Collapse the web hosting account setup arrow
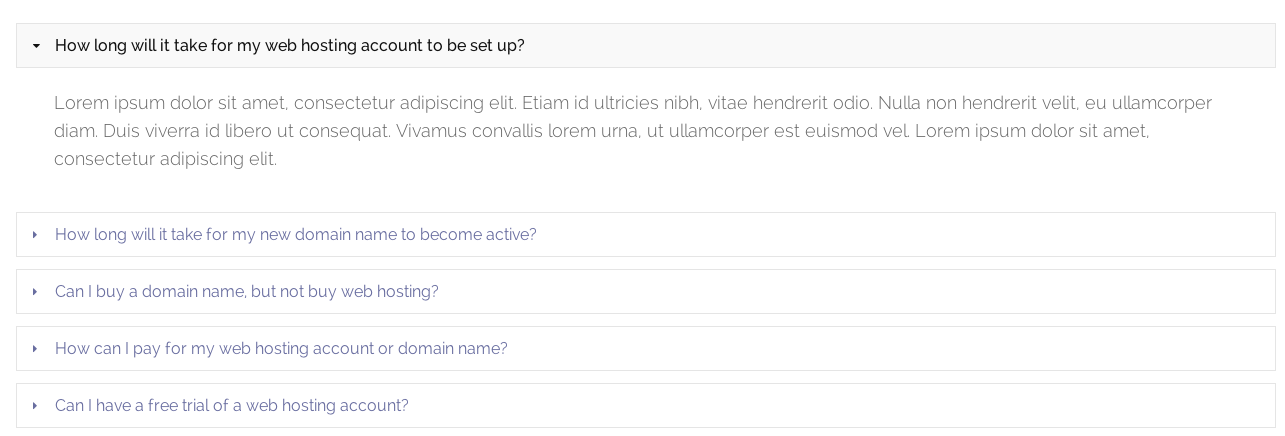The height and width of the screenshot is (436, 1285). click(x=36, y=46)
